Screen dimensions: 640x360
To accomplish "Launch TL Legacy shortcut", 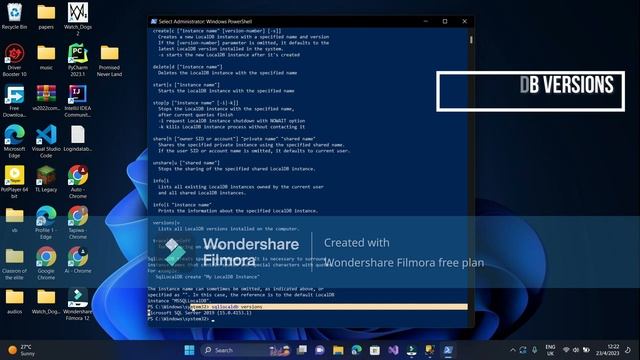I will click(46, 180).
